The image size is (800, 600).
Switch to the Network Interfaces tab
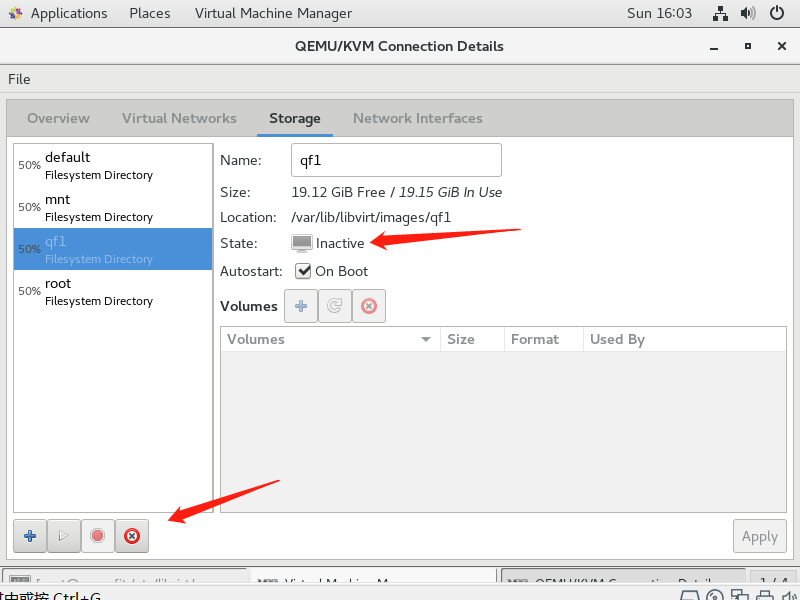click(418, 118)
